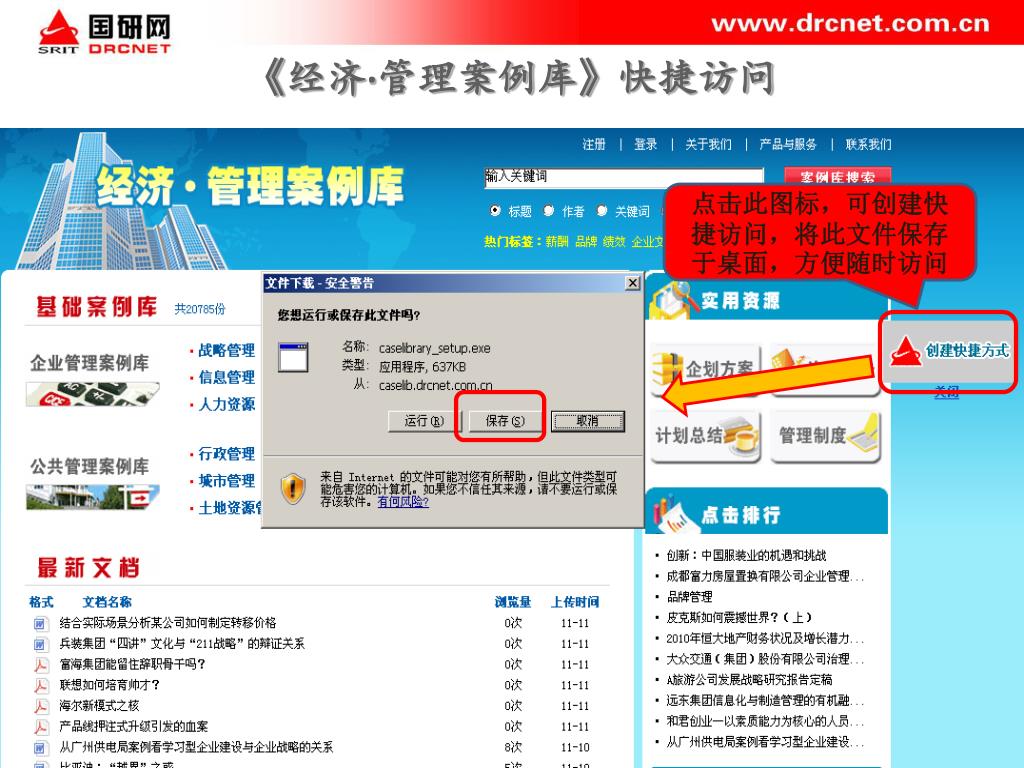Click the 案例库搜索 search button
Image resolution: width=1024 pixels, height=768 pixels.
click(838, 177)
